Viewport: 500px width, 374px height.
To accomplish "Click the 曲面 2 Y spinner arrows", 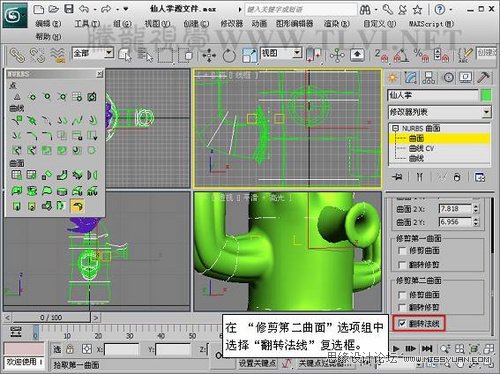I will click(x=476, y=222).
